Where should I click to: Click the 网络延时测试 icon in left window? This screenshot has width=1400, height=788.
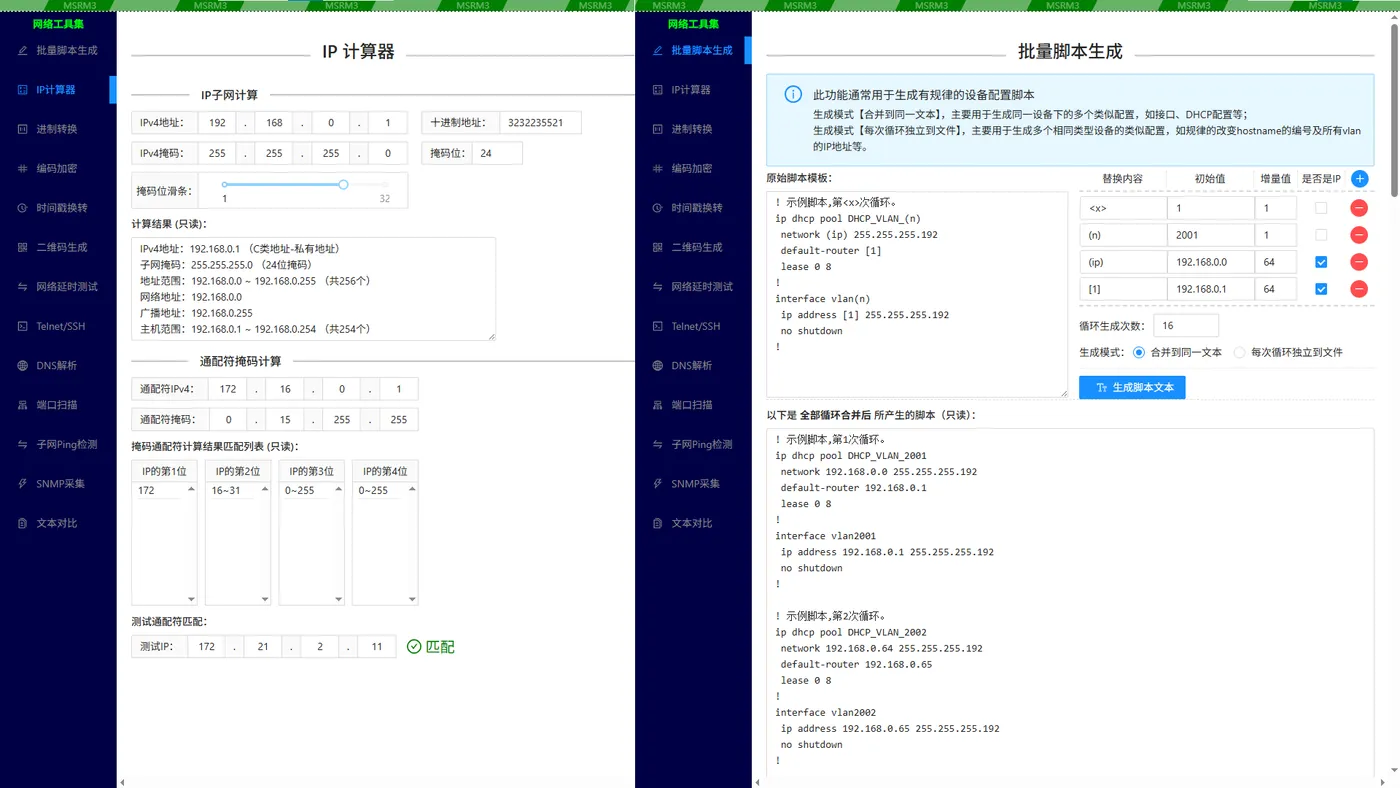click(22, 287)
